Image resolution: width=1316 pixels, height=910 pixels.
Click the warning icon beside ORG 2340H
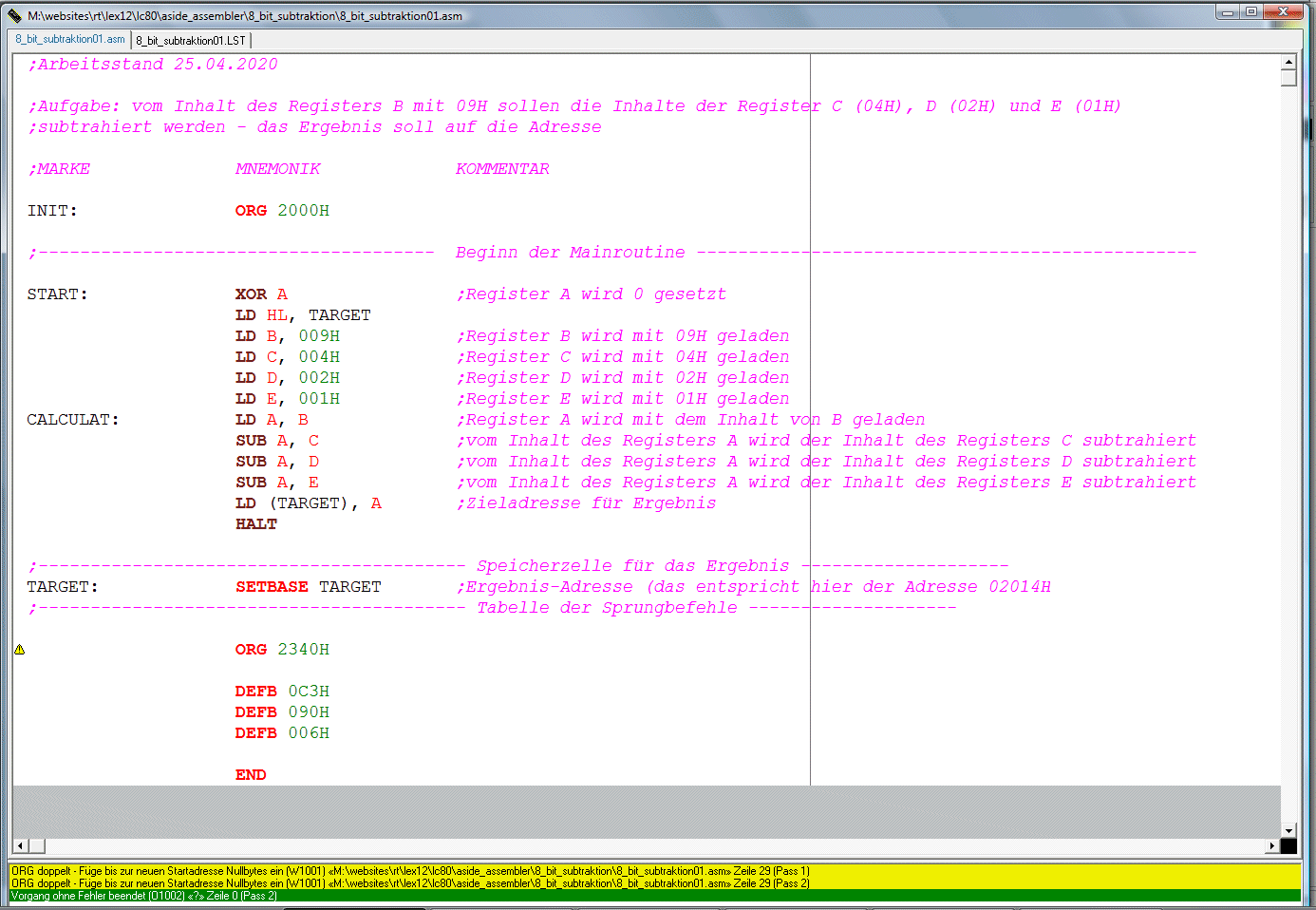[19, 650]
